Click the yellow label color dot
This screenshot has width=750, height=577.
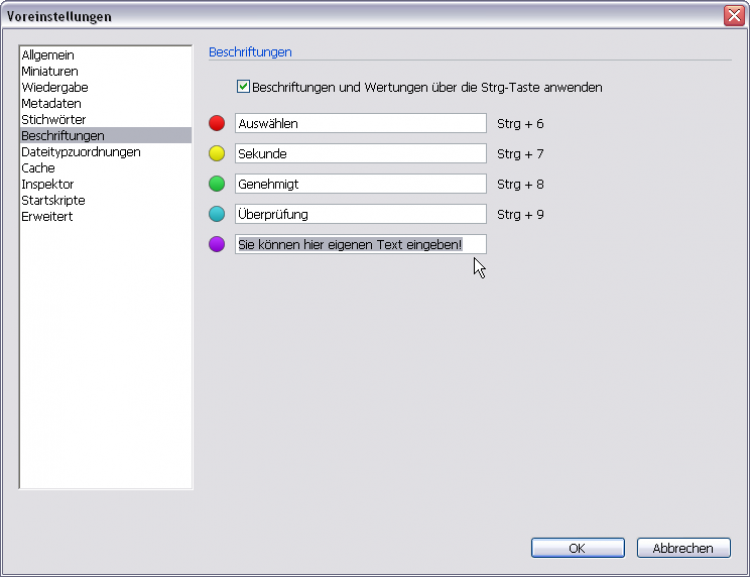pos(217,154)
